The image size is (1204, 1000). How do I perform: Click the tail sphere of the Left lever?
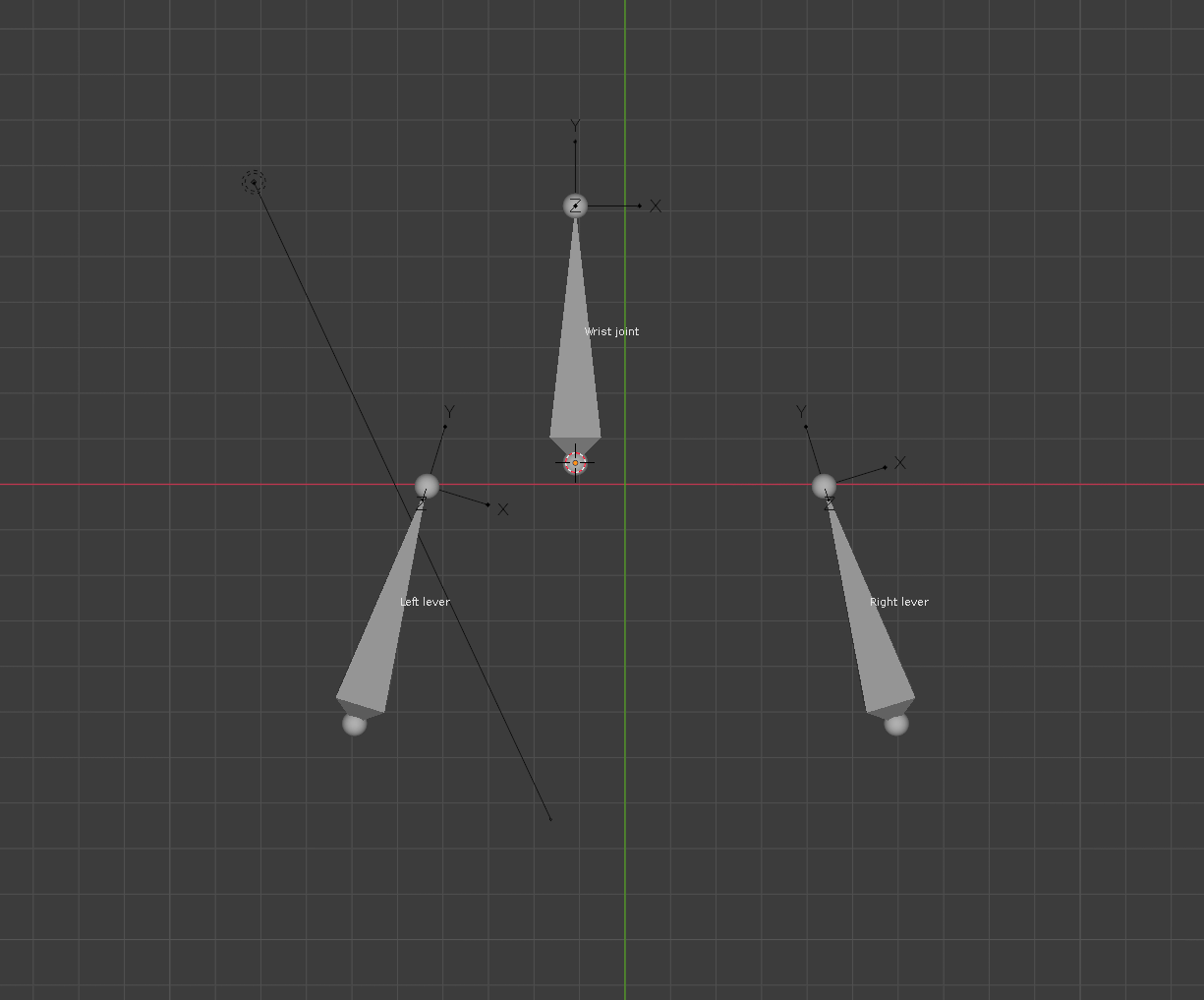[x=354, y=725]
